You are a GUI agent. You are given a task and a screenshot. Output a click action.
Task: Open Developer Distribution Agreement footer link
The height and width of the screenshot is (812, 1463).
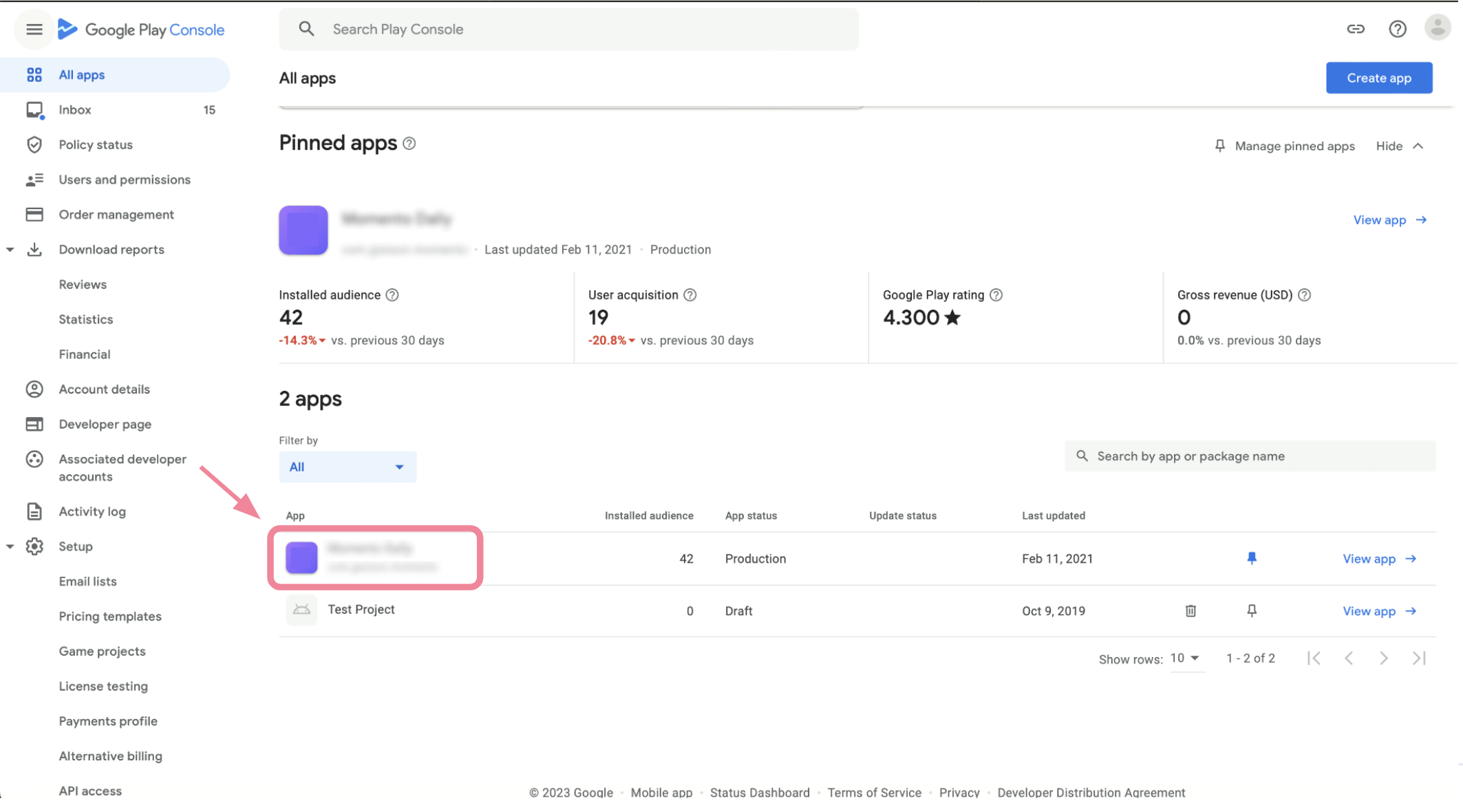[x=1091, y=793]
